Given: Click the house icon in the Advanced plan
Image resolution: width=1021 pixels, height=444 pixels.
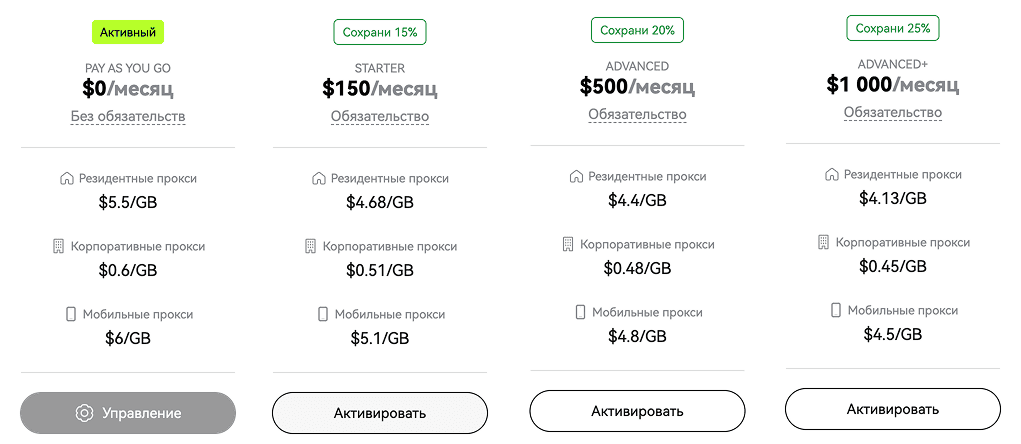Looking at the screenshot, I should (x=576, y=176).
